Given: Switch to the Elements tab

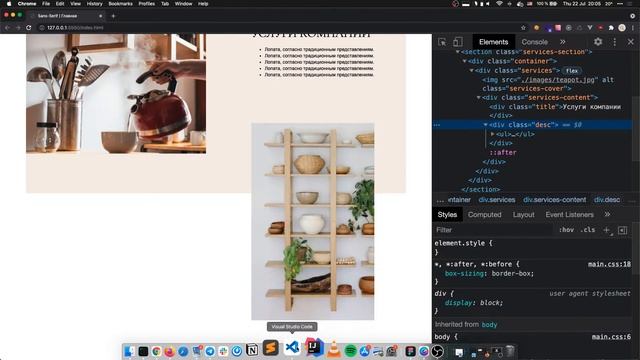Looking at the screenshot, I should coord(493,42).
